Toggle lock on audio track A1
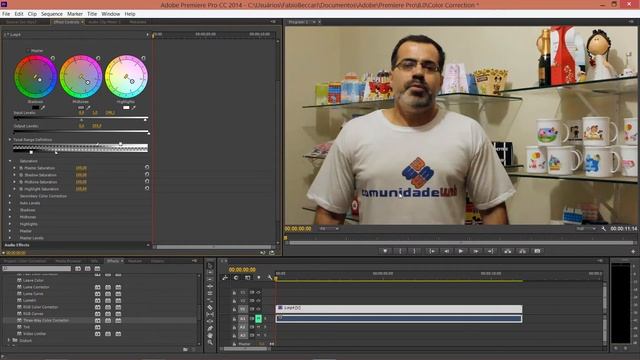Viewport: 640px width, 360px height. pyautogui.click(x=234, y=319)
